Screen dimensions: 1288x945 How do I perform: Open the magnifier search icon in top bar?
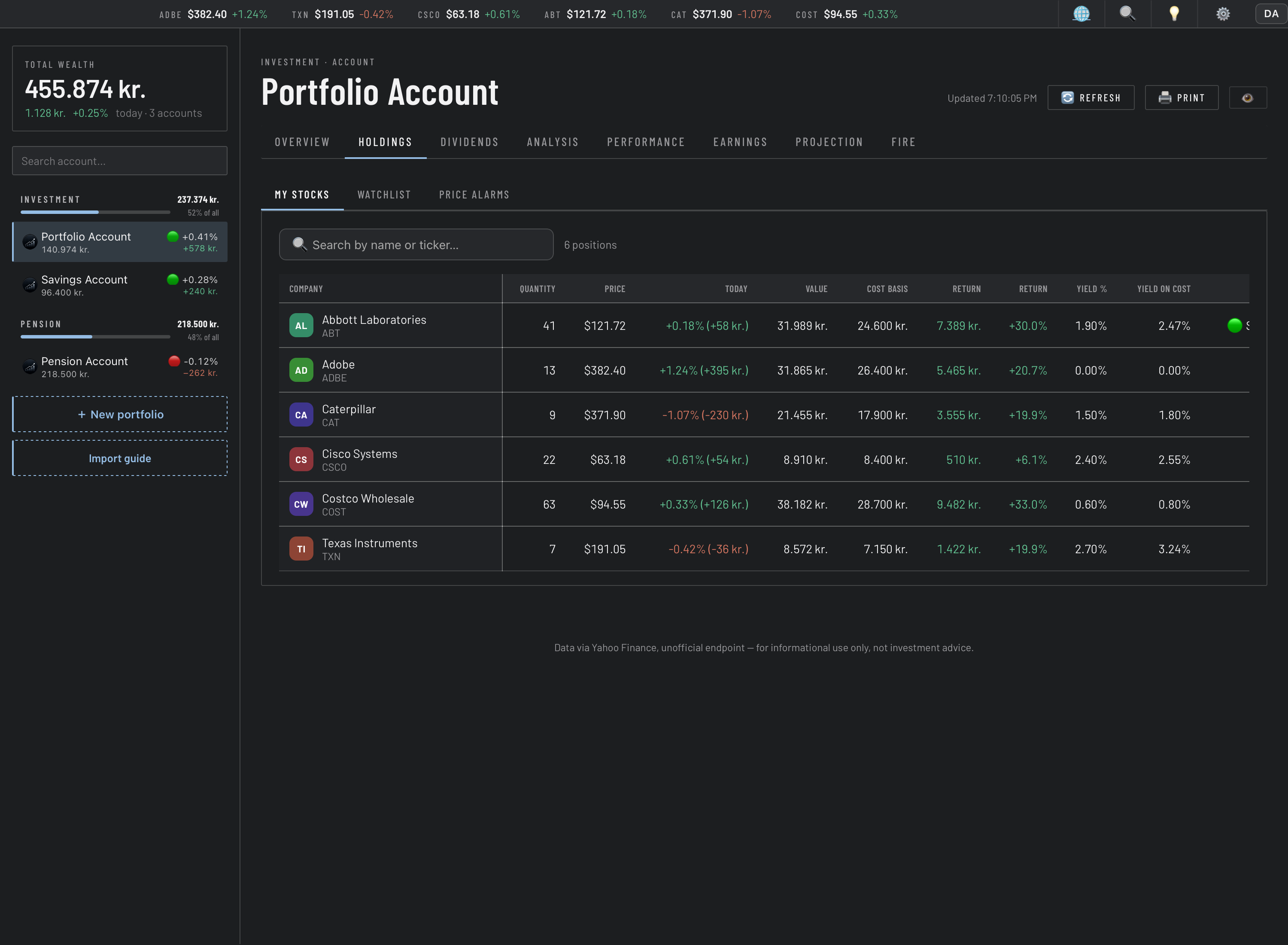coord(1127,14)
